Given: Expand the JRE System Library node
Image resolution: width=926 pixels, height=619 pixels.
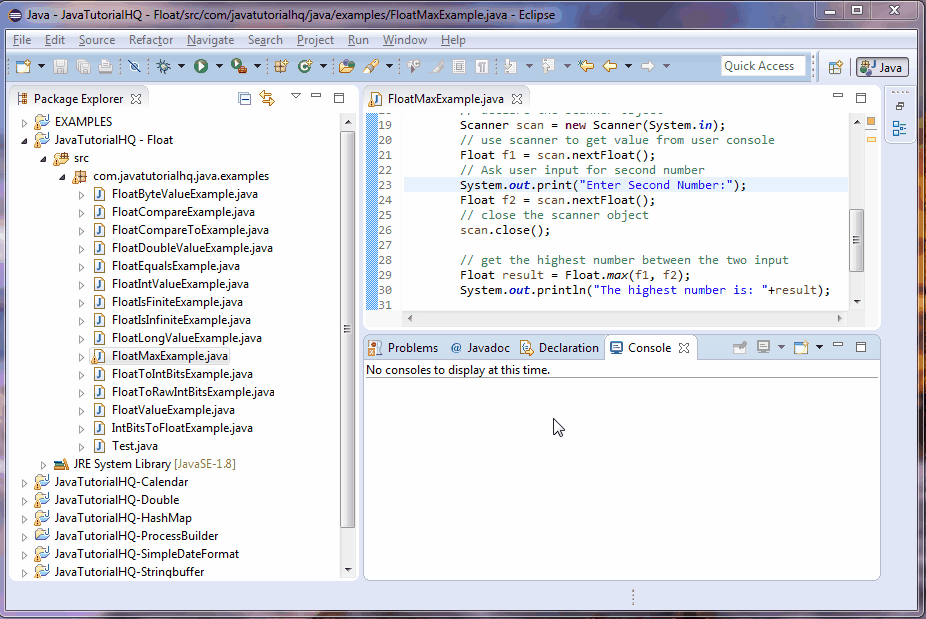Looking at the screenshot, I should coord(43,463).
